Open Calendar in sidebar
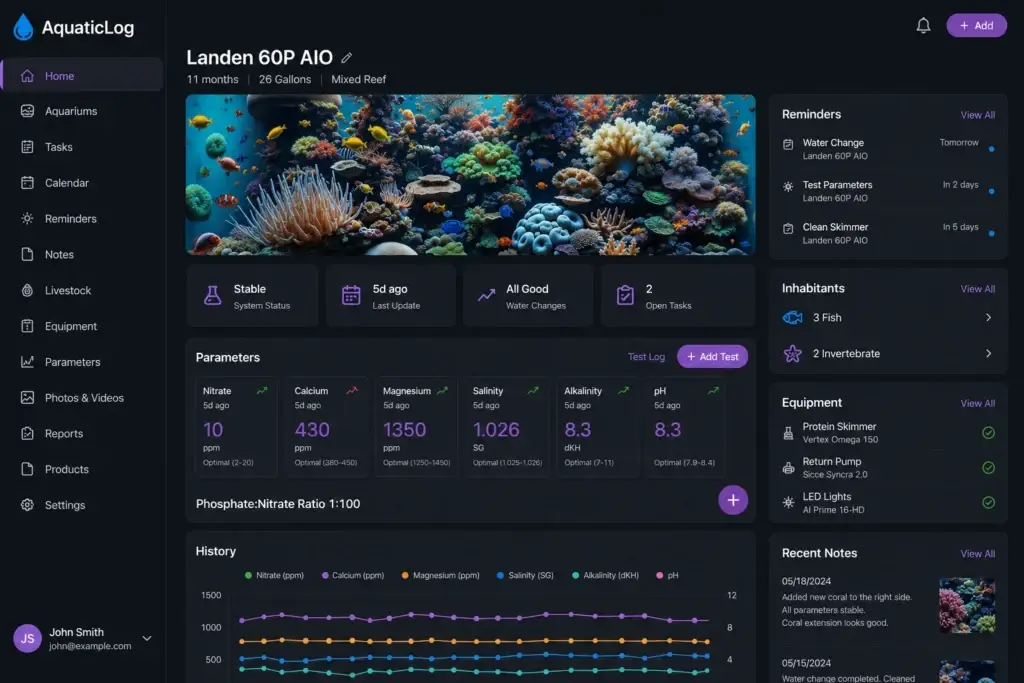Viewport: 1024px width, 683px height. point(82,183)
